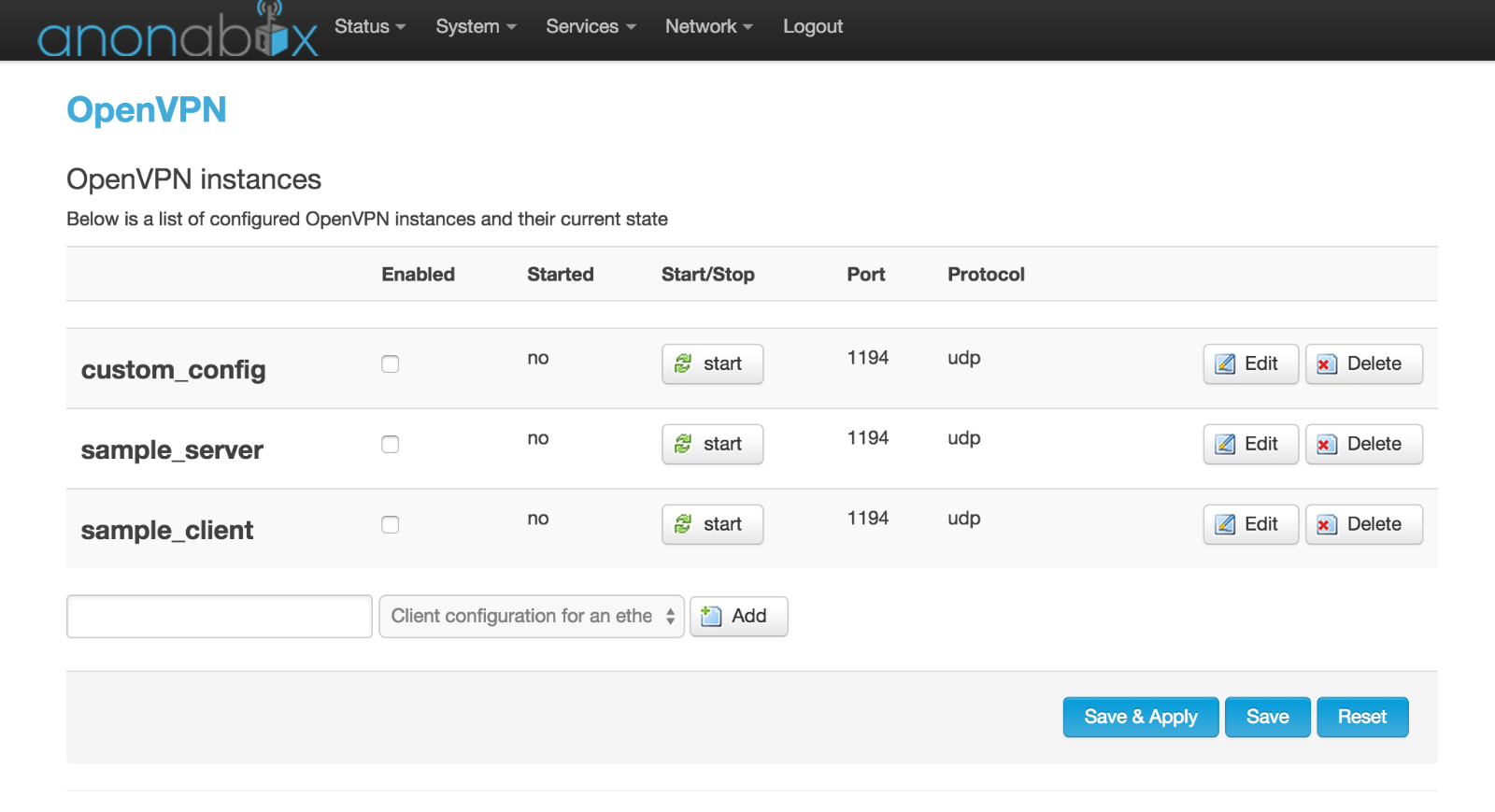The width and height of the screenshot is (1495, 812).
Task: Click port 1194 in custom_config row
Action: click(x=868, y=358)
